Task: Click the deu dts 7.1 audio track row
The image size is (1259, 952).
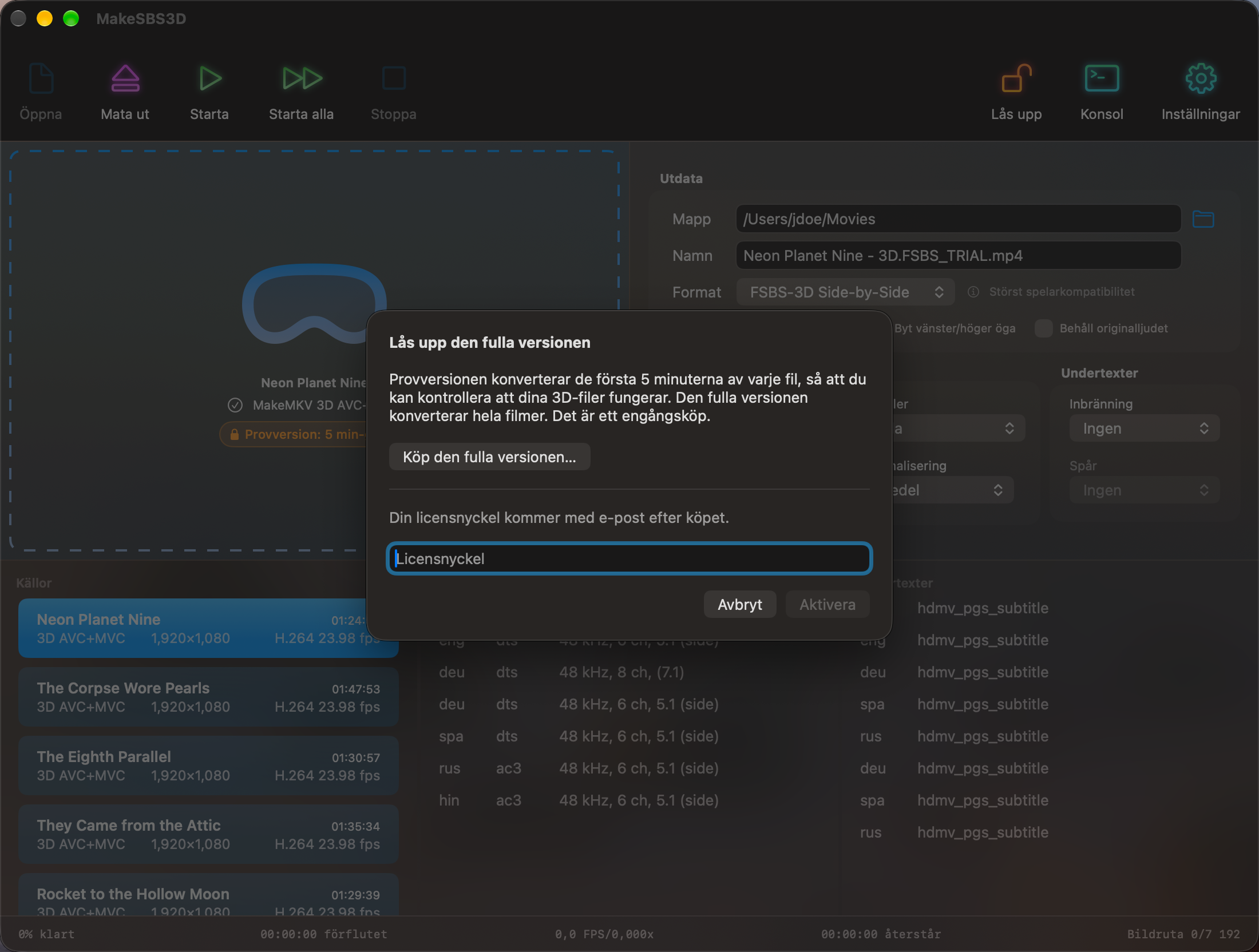Action: click(x=629, y=672)
